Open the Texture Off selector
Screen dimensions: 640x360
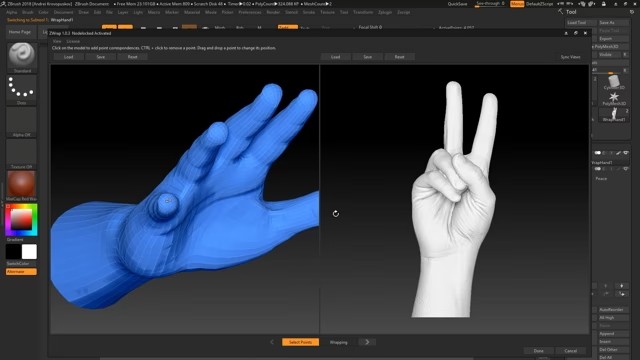[x=22, y=154]
